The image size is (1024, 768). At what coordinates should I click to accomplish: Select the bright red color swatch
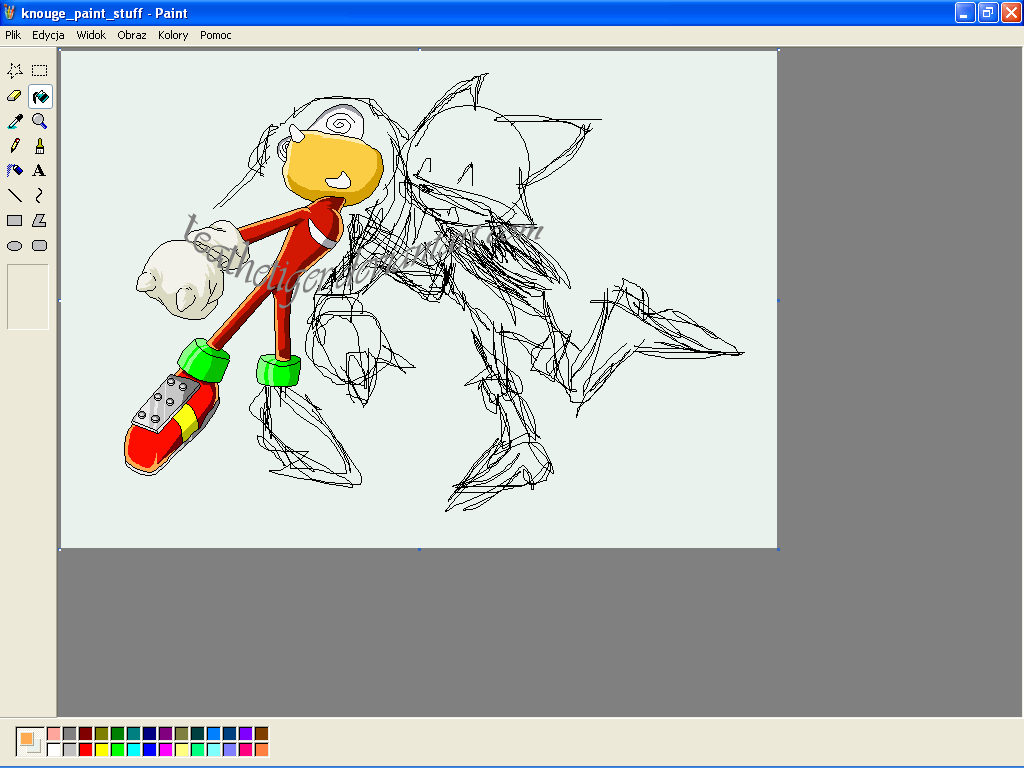click(x=86, y=750)
